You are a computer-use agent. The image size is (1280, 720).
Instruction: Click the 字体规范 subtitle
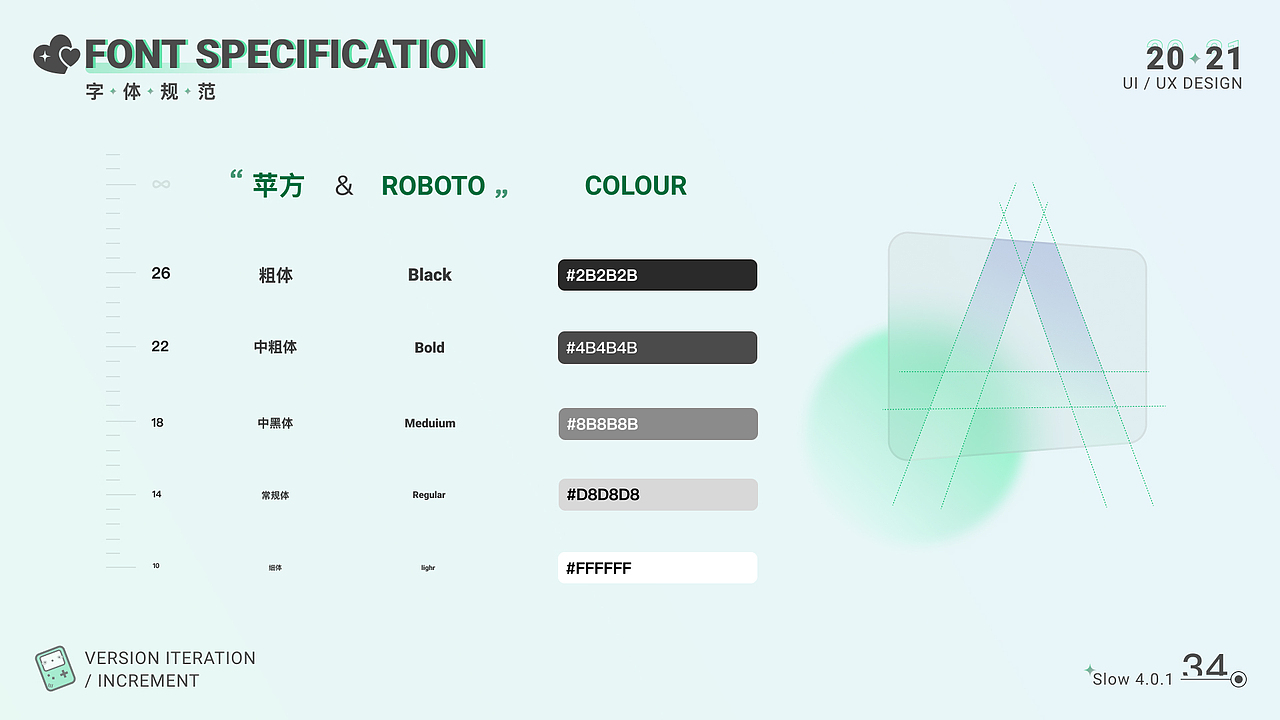[151, 92]
